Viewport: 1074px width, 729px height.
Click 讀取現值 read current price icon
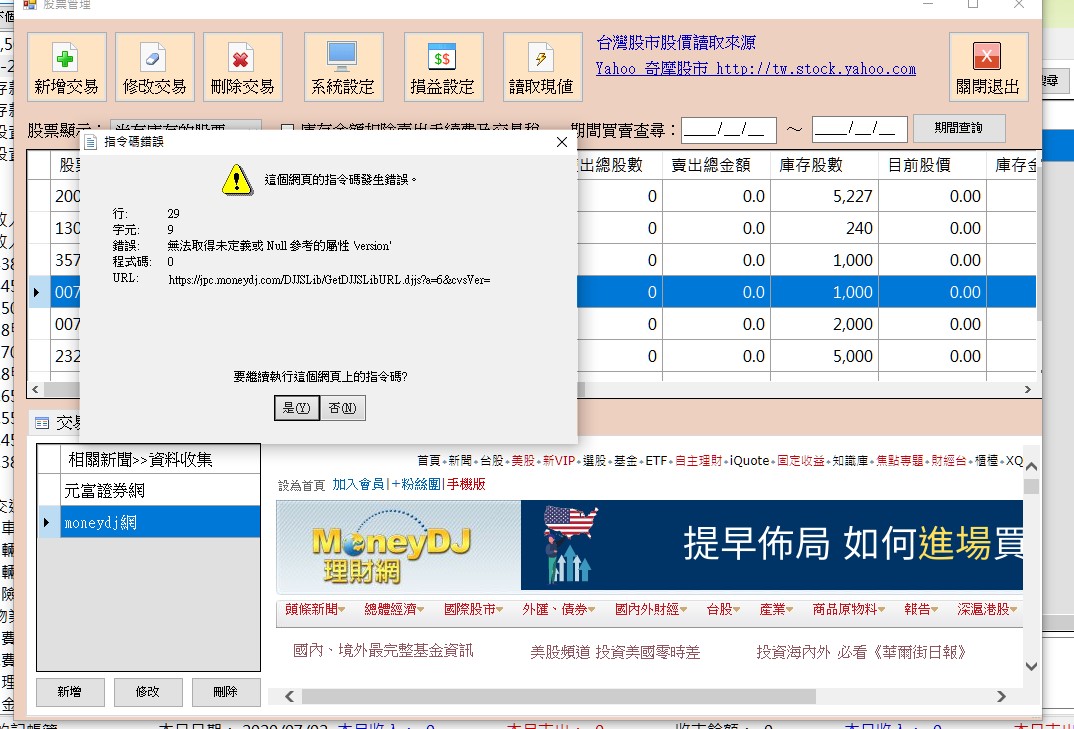pos(542,67)
